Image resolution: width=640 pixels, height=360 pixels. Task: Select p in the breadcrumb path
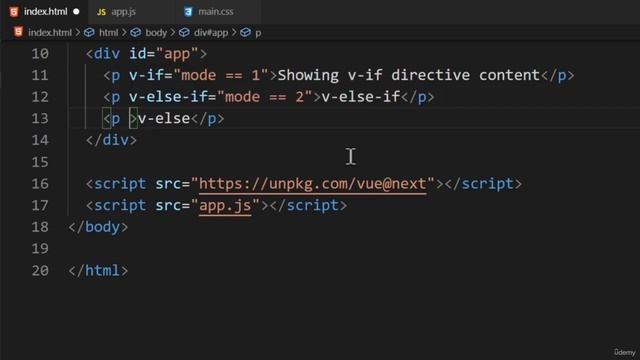(258, 33)
